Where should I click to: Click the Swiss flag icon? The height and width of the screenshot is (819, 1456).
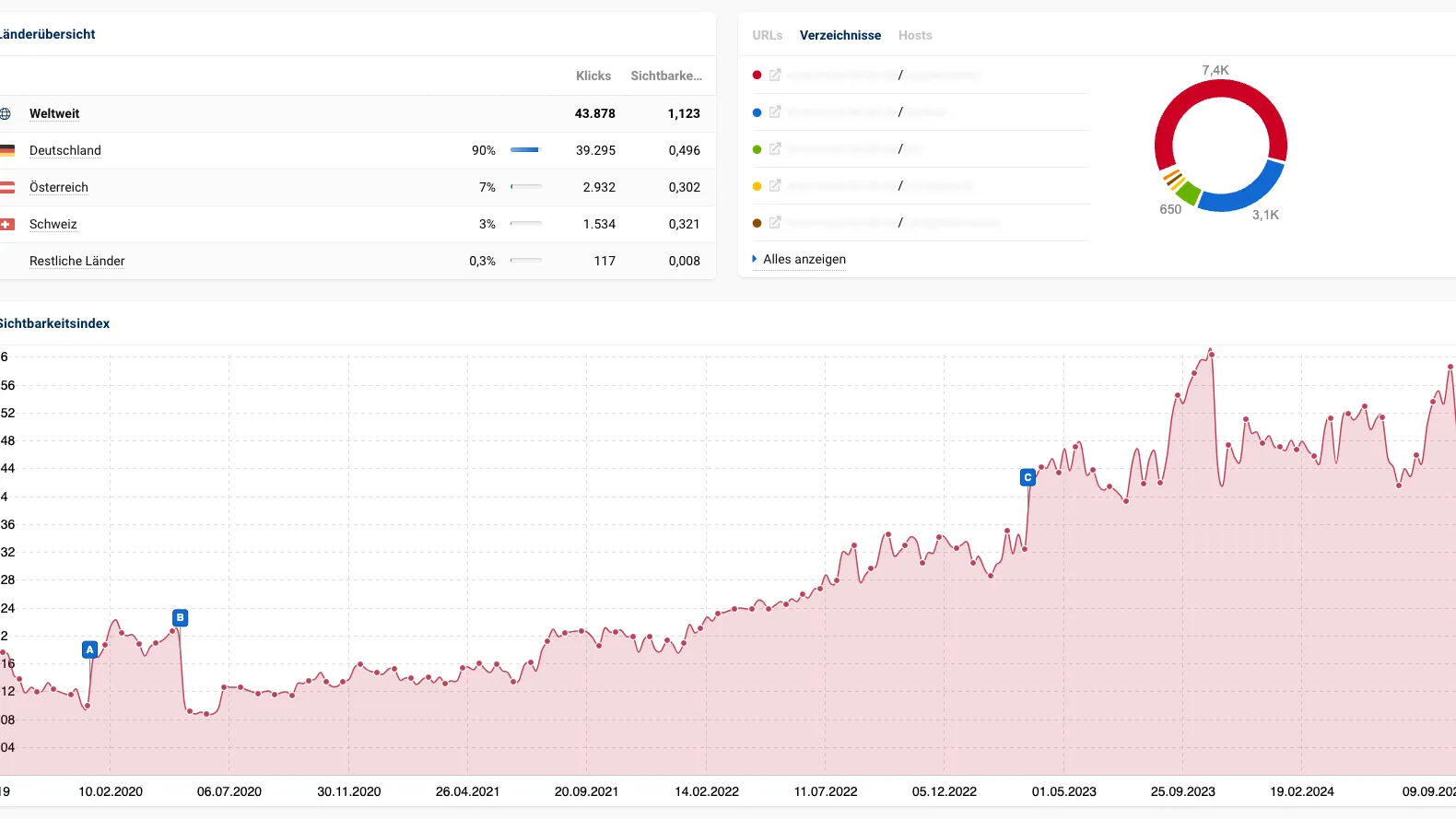point(6,224)
